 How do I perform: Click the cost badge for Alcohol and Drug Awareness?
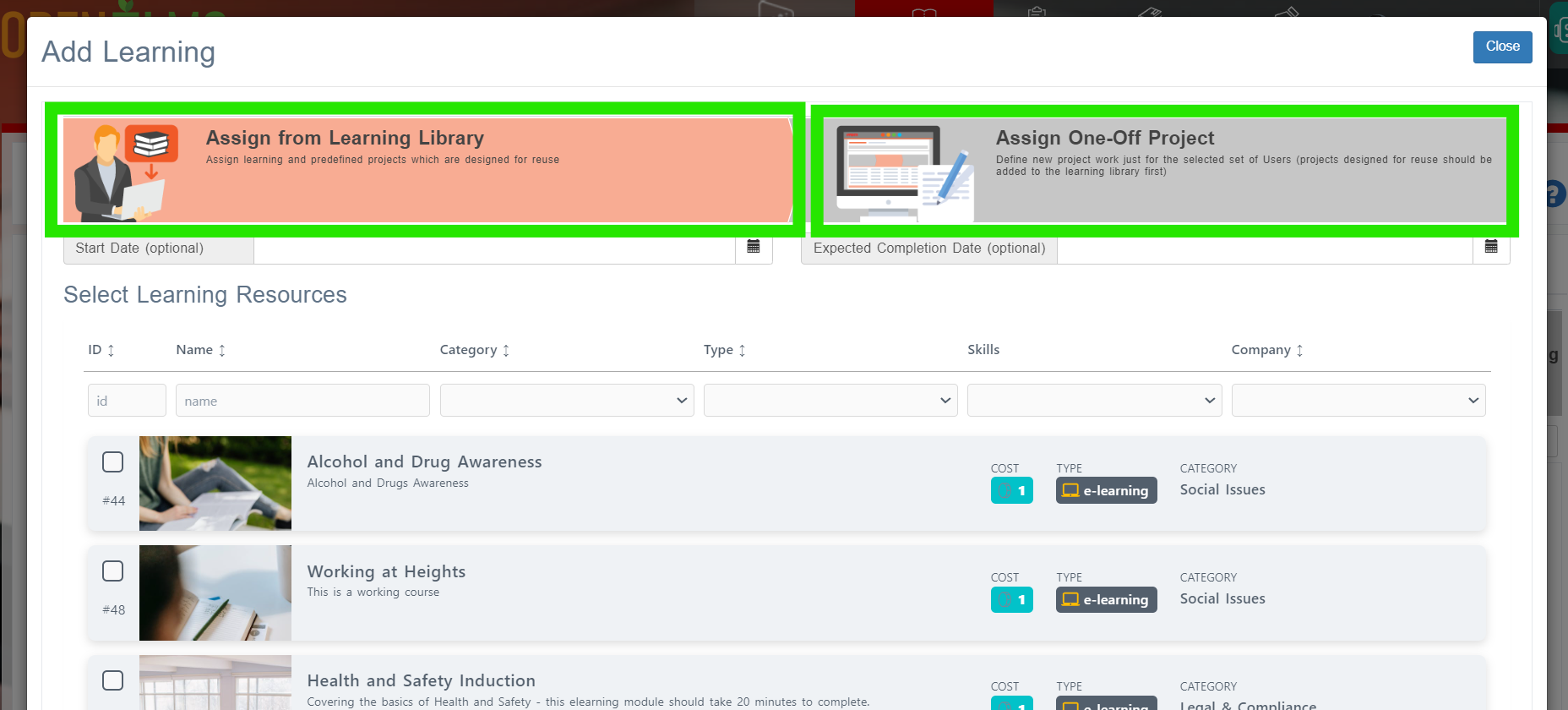click(1012, 490)
